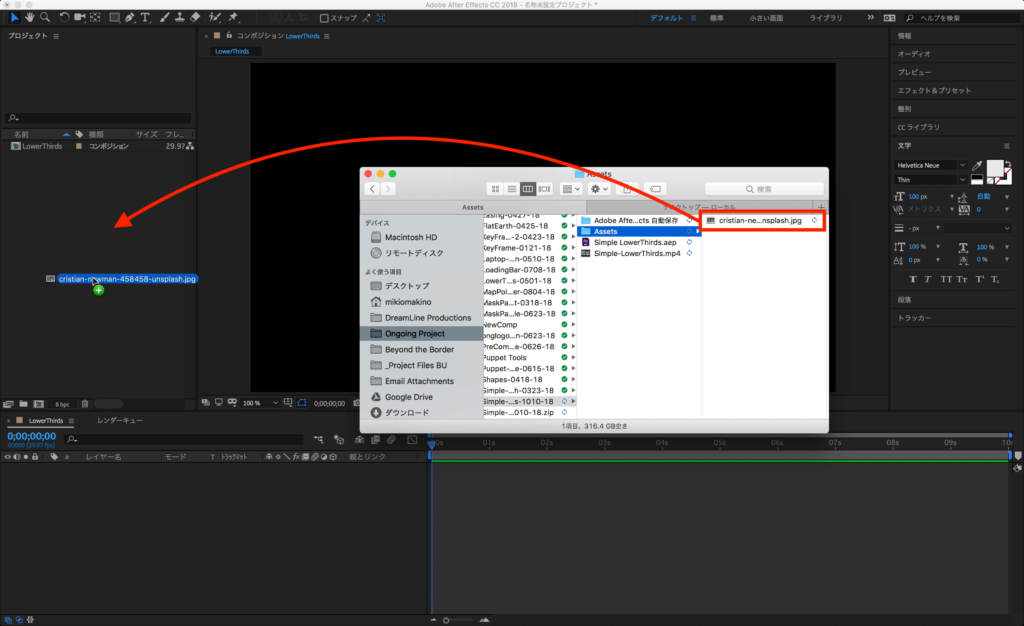The image size is (1024, 626).
Task: Select the Clone Stamp tool
Action: [180, 18]
